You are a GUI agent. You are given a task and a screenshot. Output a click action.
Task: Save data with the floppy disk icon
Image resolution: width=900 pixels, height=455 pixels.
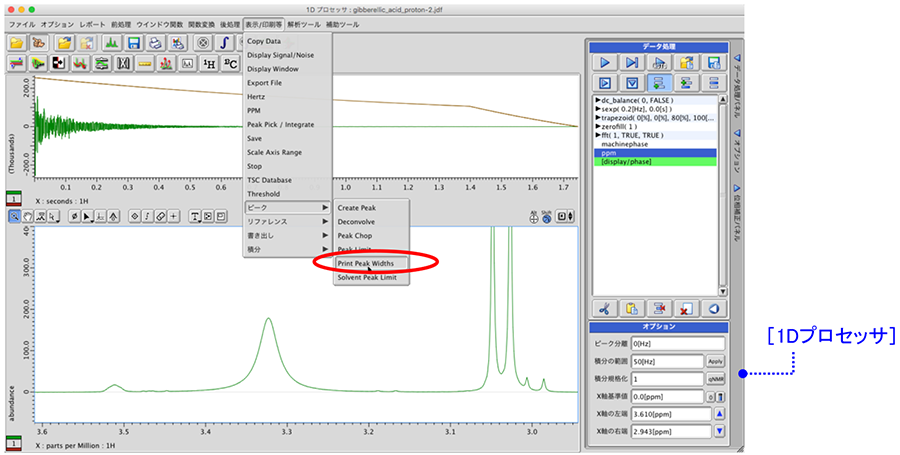(133, 43)
